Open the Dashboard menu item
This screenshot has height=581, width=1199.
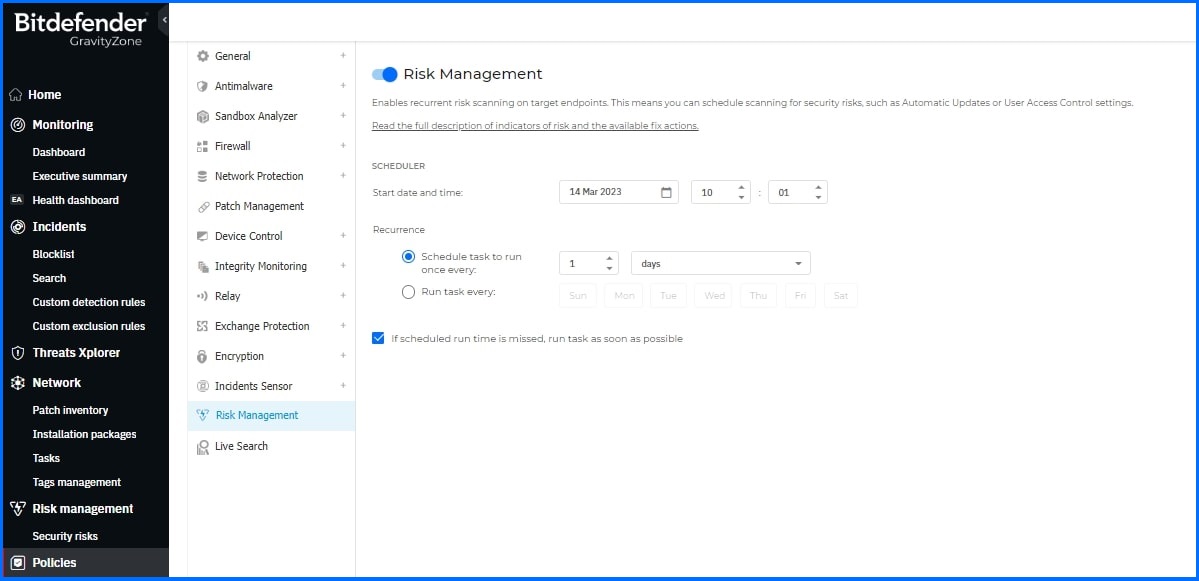coord(59,152)
